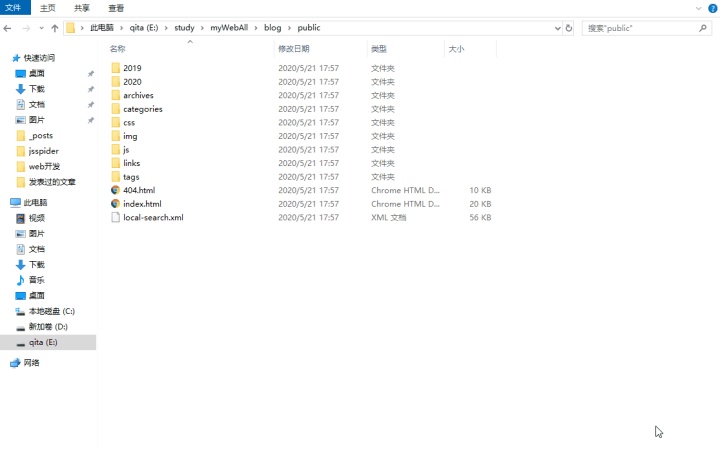The height and width of the screenshot is (449, 720).
Task: Click the Refresh button in address bar
Action: click(569, 28)
